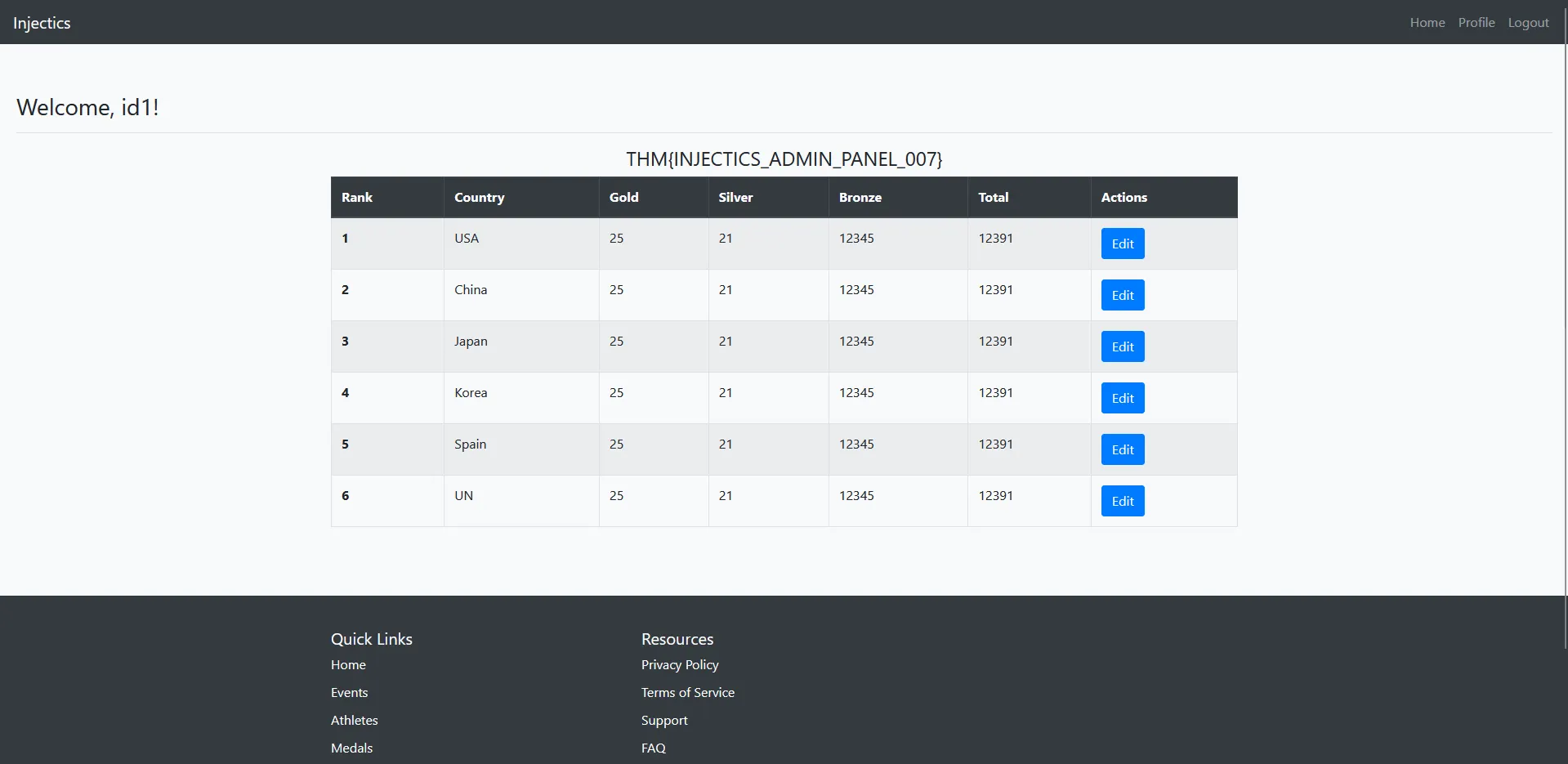This screenshot has width=1568, height=764.
Task: Click the FAQ footer link
Action: pyautogui.click(x=654, y=748)
